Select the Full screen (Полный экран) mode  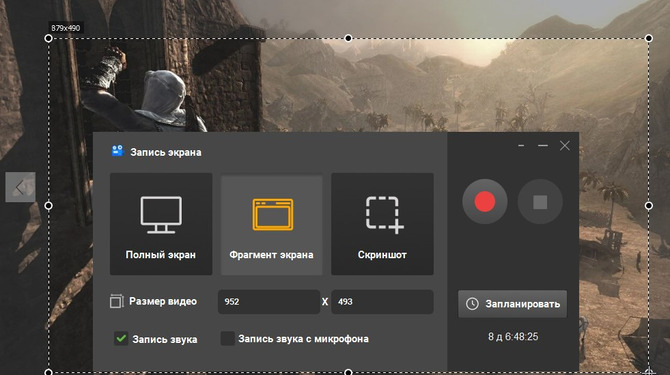click(161, 224)
